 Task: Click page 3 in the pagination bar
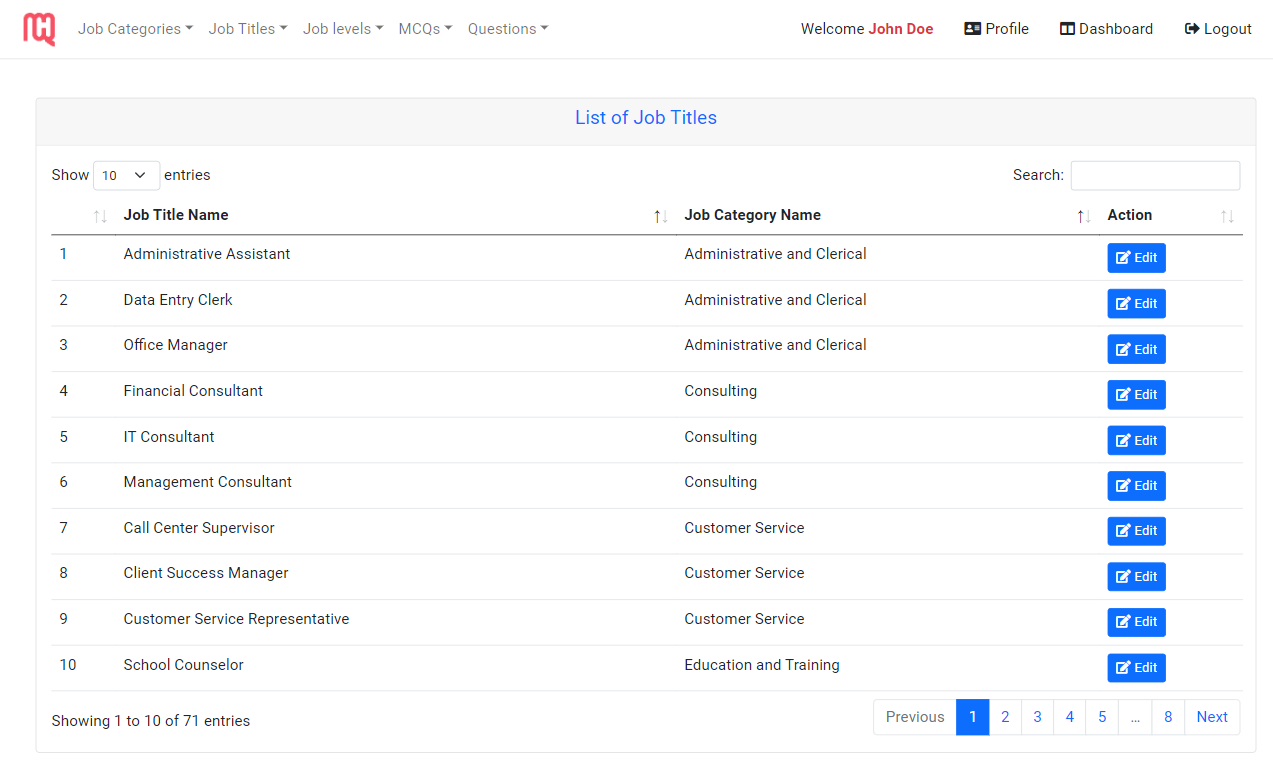[x=1037, y=717]
